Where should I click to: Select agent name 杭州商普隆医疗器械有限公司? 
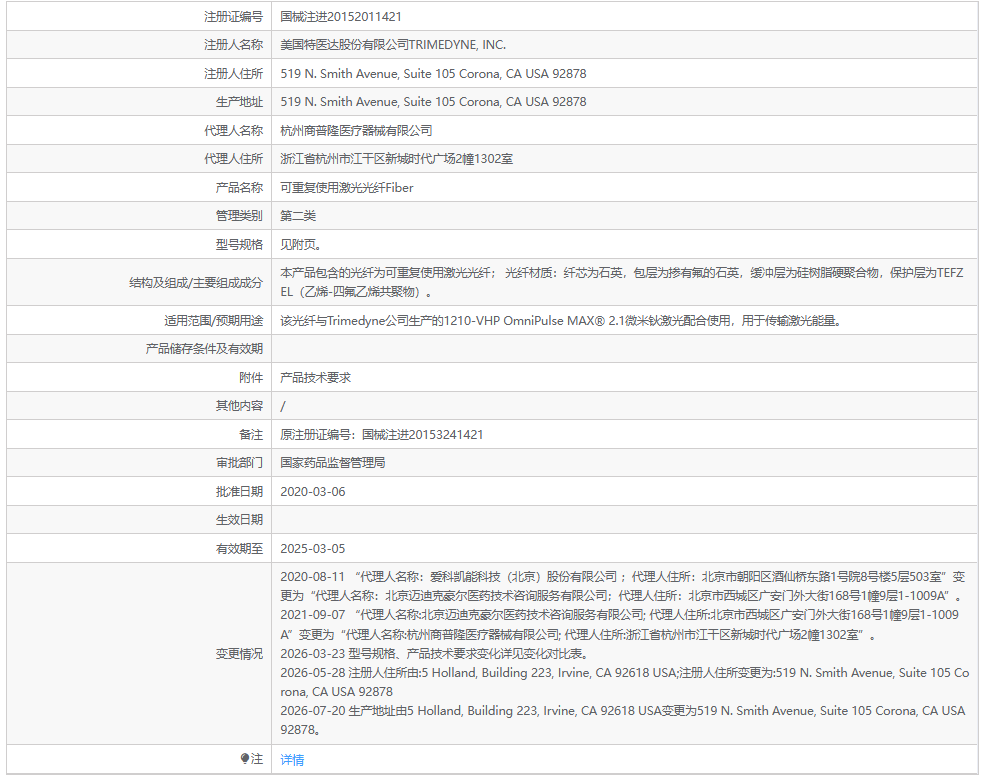click(x=357, y=131)
